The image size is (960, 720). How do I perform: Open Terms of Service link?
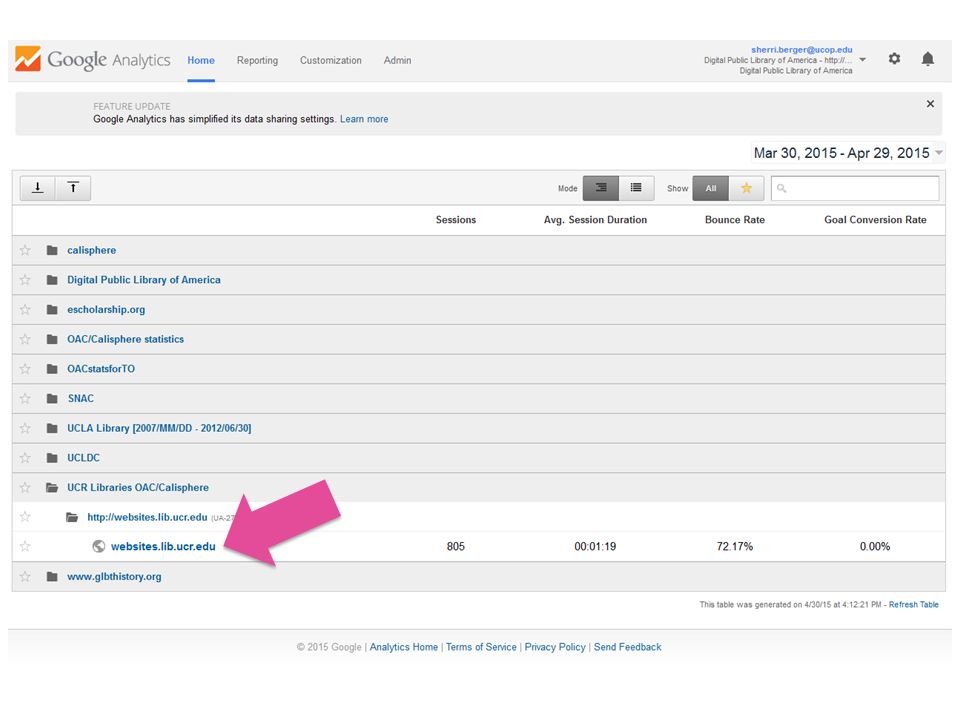coord(481,647)
